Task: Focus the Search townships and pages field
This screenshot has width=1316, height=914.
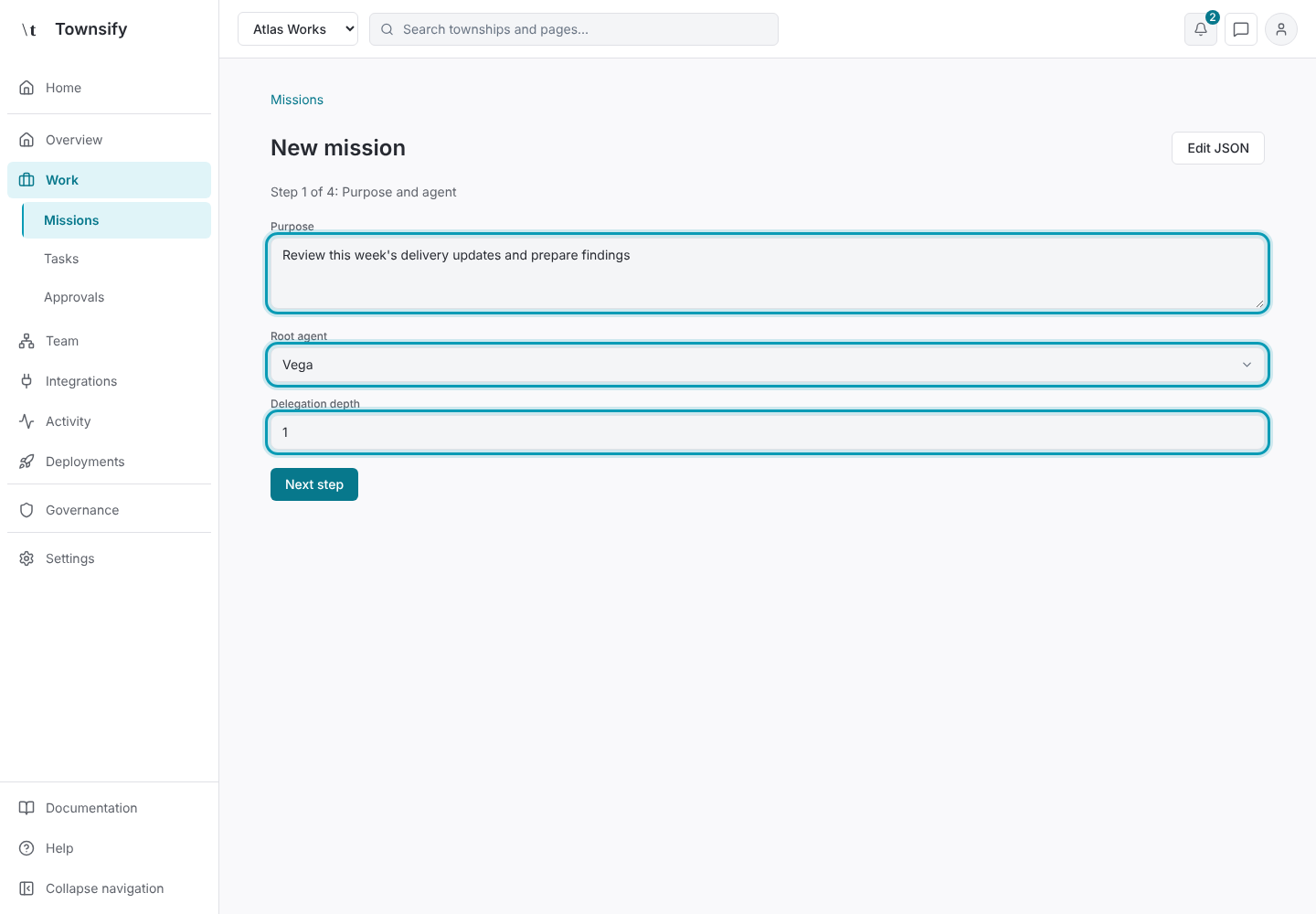Action: pyautogui.click(x=574, y=29)
